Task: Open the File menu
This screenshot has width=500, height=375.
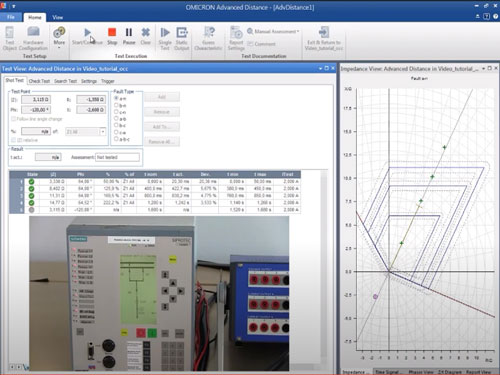Action: tap(11, 17)
